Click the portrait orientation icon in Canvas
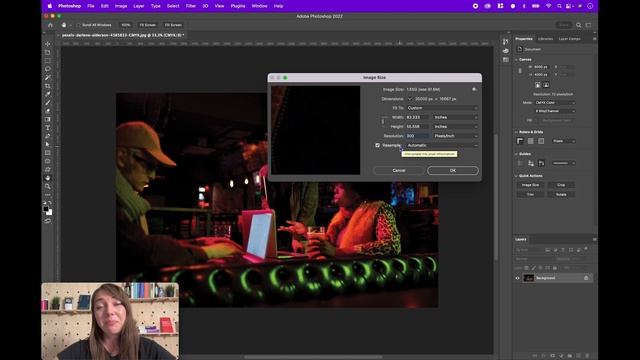 click(x=538, y=85)
